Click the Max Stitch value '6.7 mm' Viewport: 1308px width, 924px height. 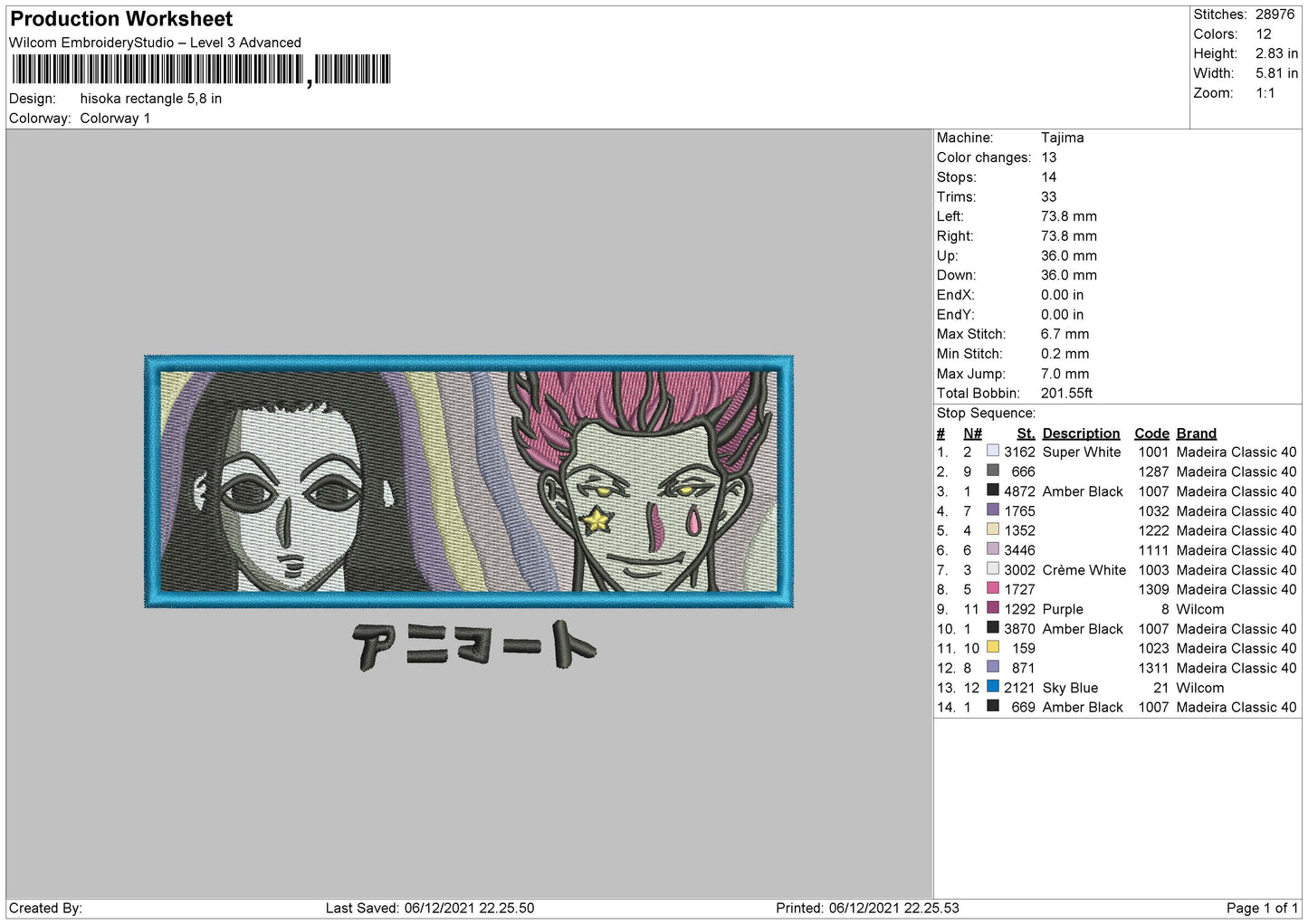1065,334
